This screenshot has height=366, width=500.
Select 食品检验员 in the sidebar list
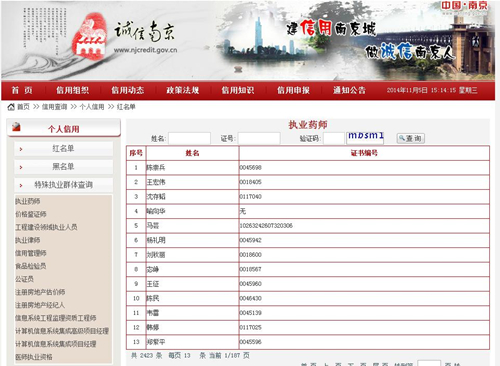point(31,266)
